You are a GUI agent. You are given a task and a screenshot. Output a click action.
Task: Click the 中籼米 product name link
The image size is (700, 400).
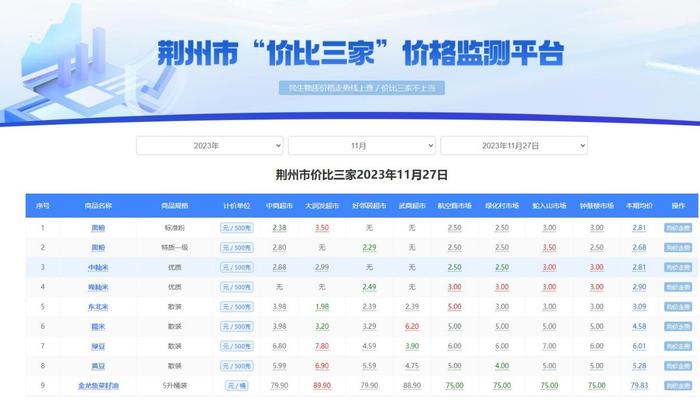(99, 267)
